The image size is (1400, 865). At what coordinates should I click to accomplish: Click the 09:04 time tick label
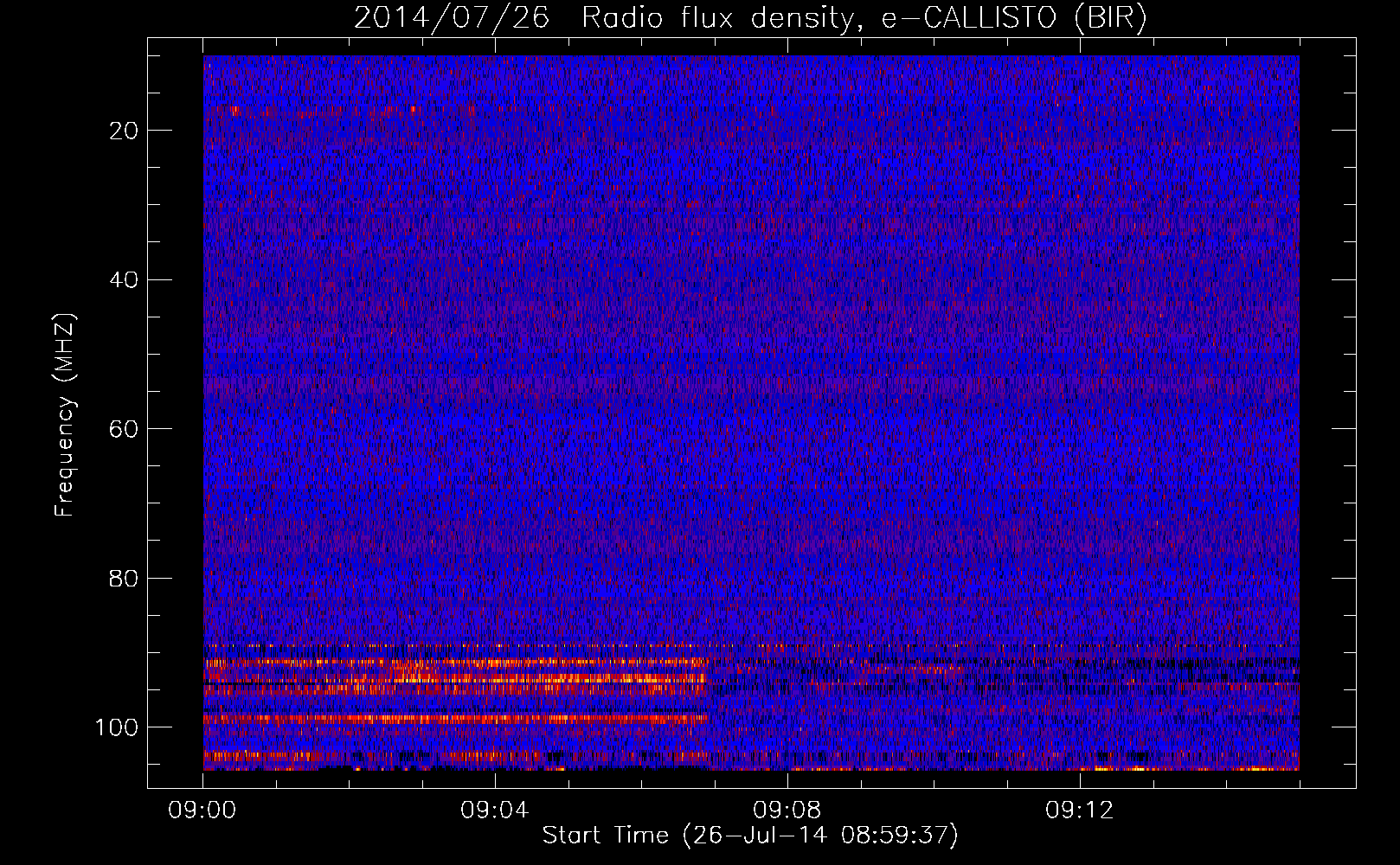pos(495,811)
